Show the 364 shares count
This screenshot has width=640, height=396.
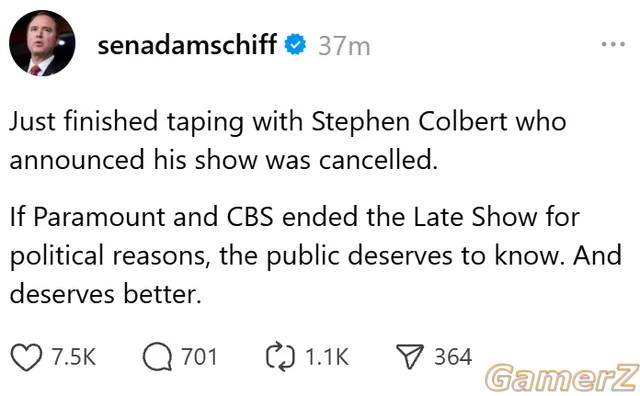453,357
